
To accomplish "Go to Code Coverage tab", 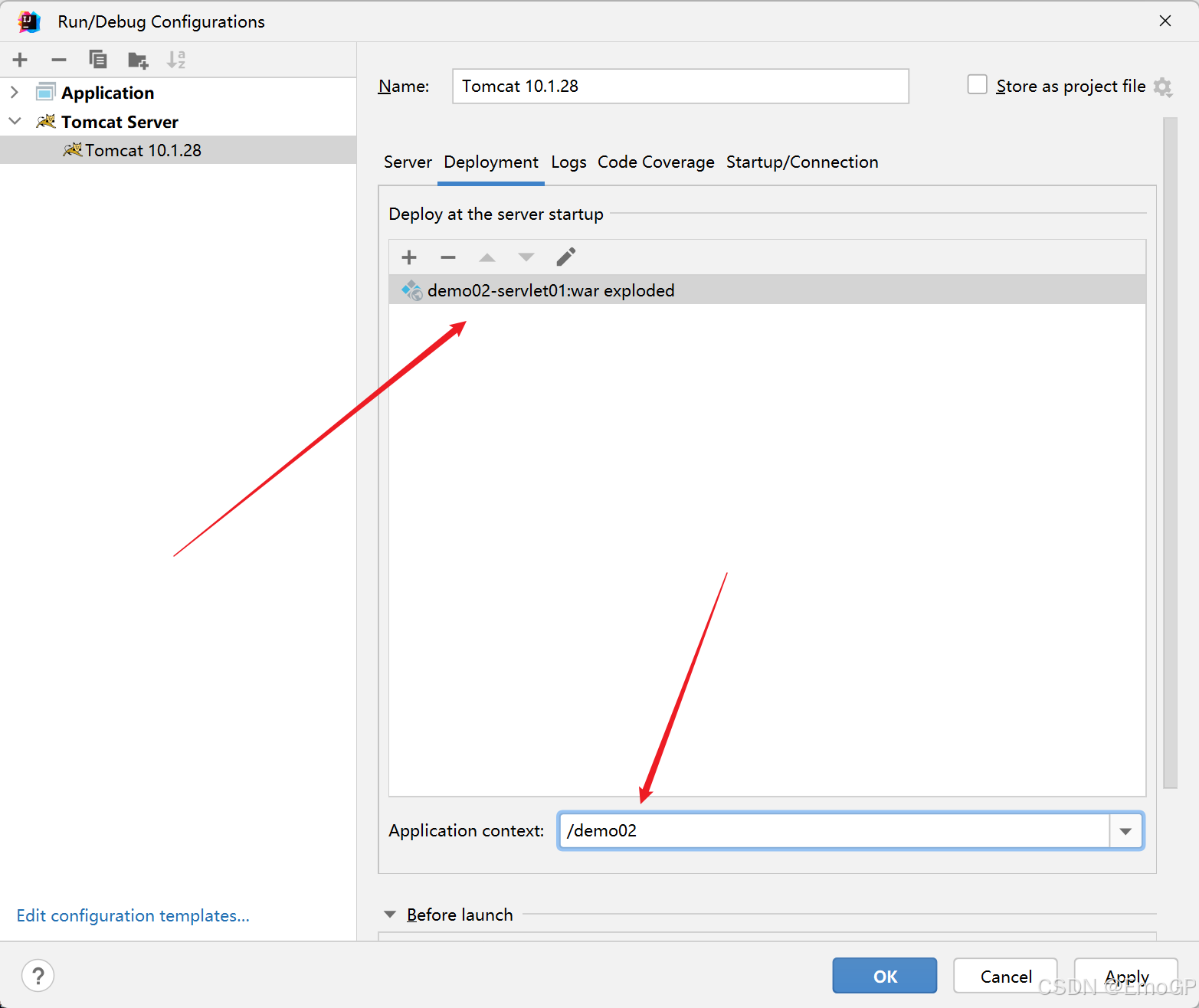I will [656, 162].
